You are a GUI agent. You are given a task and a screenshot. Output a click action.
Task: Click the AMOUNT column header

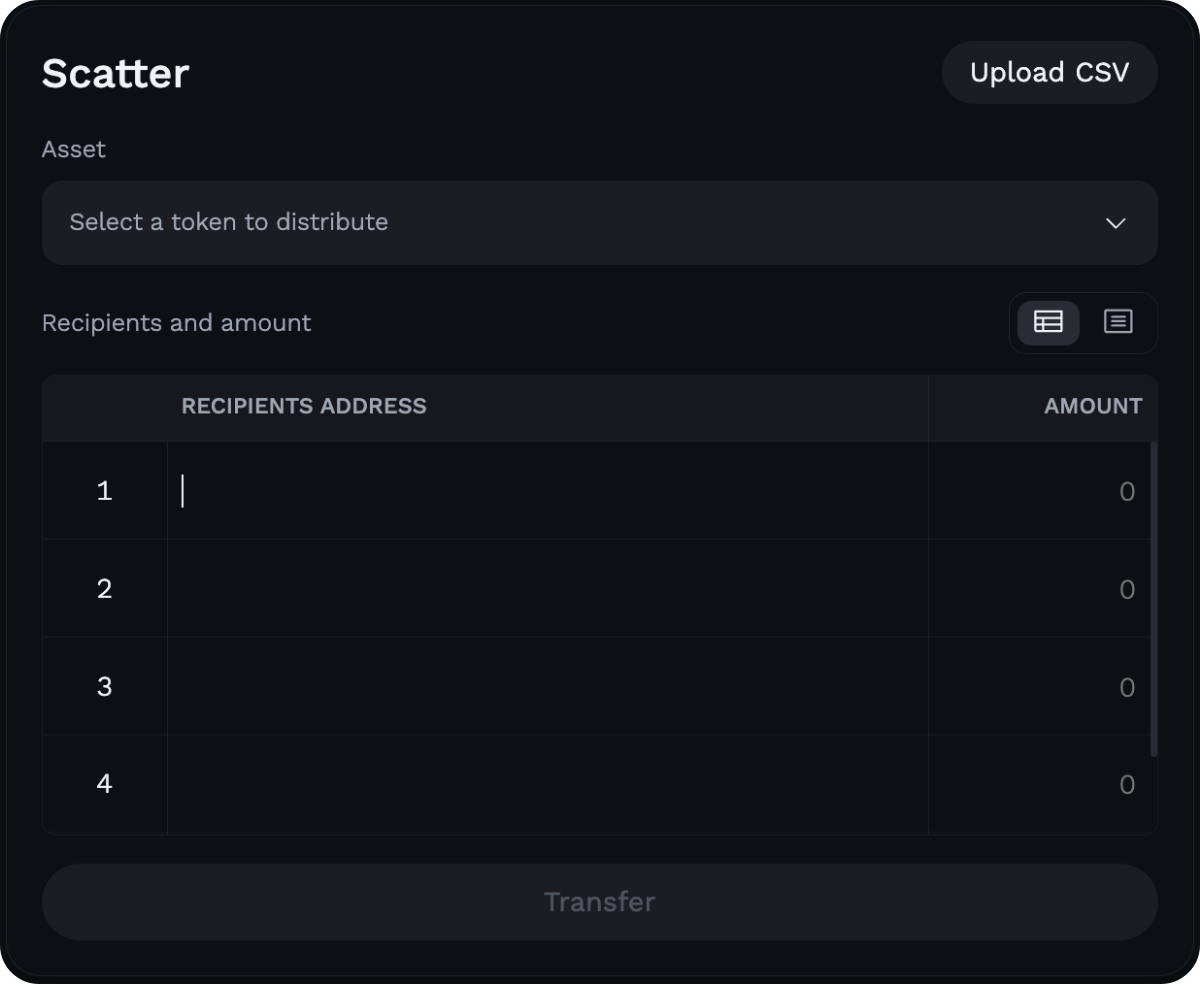1093,407
